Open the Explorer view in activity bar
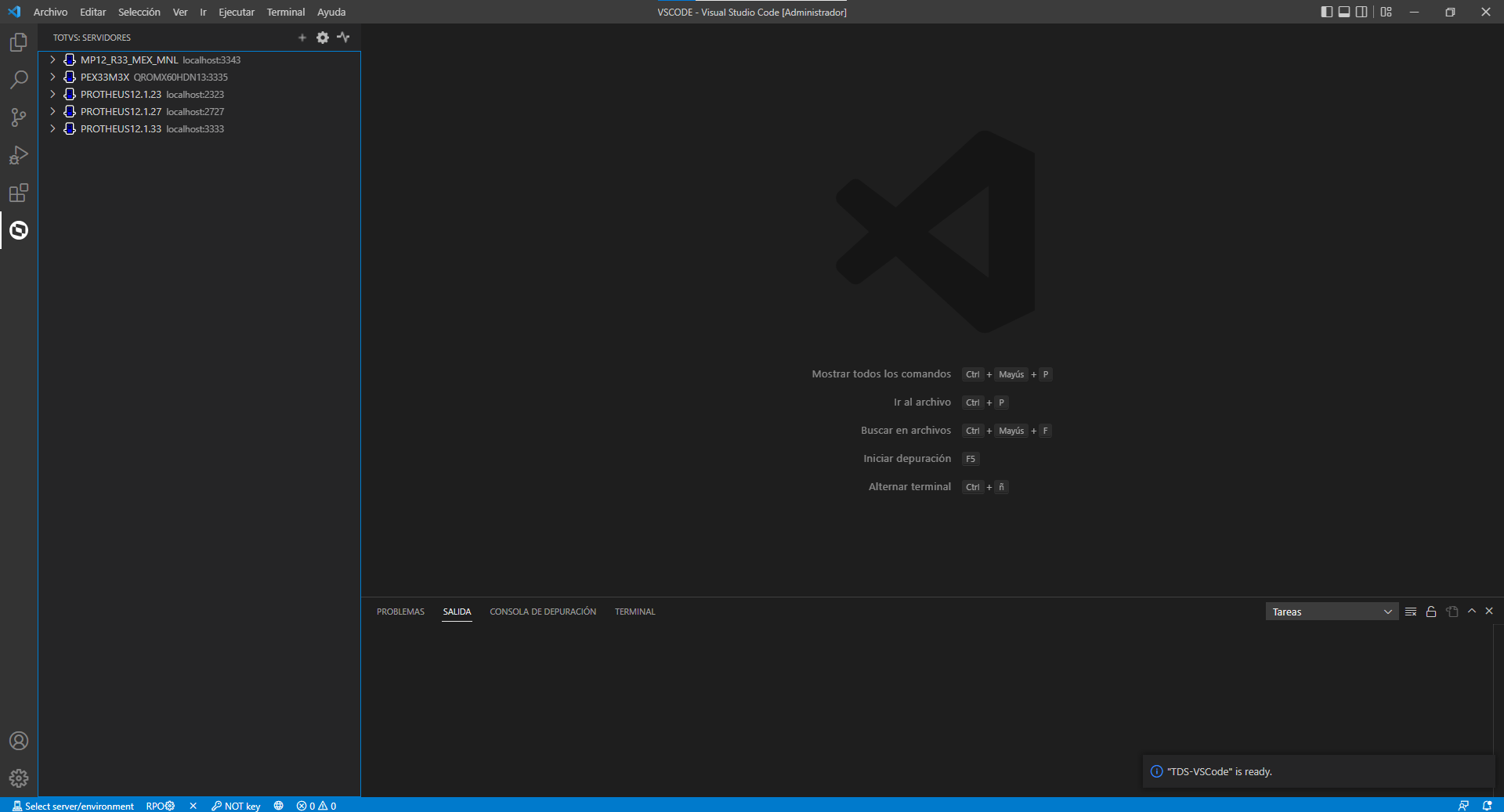Image resolution: width=1504 pixels, height=812 pixels. (x=19, y=42)
